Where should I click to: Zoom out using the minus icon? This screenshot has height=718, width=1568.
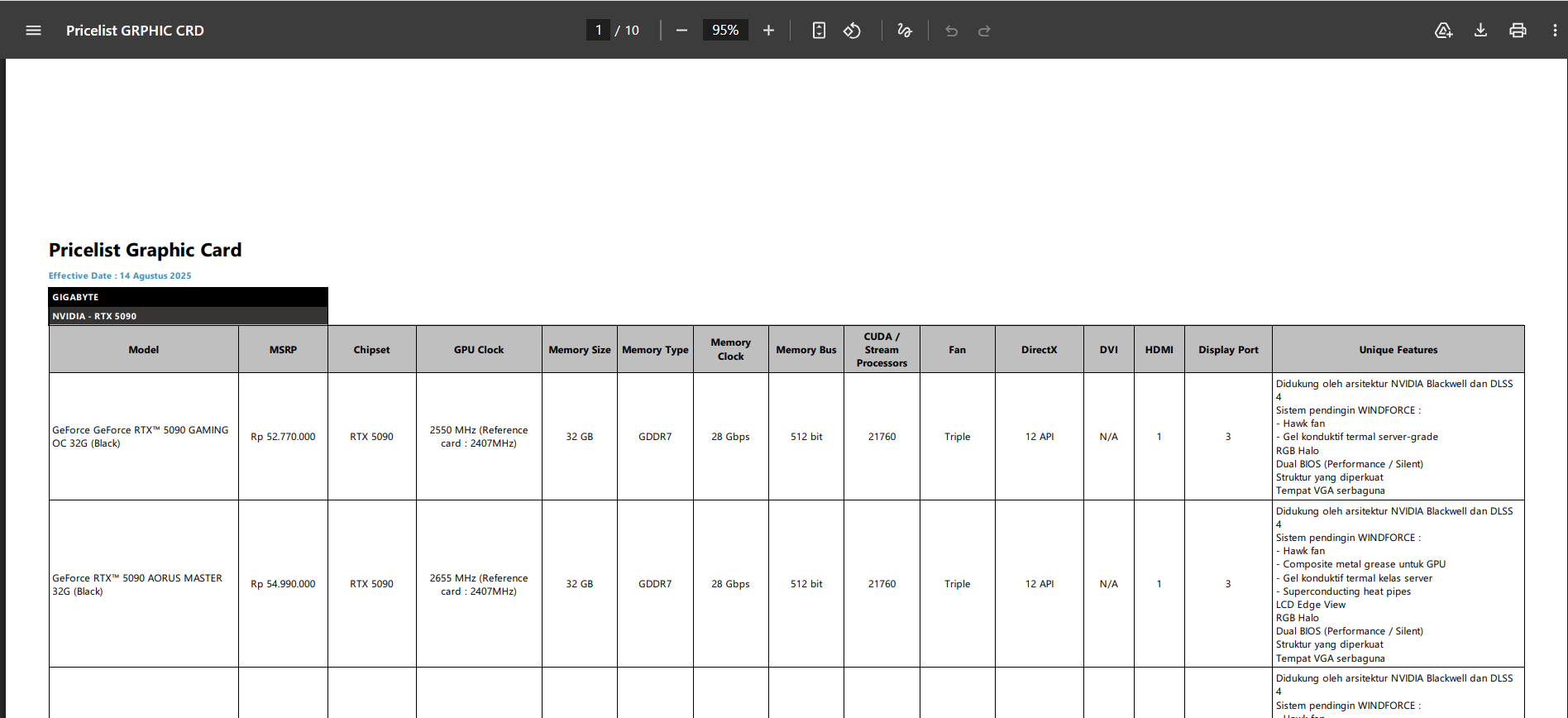(x=681, y=31)
